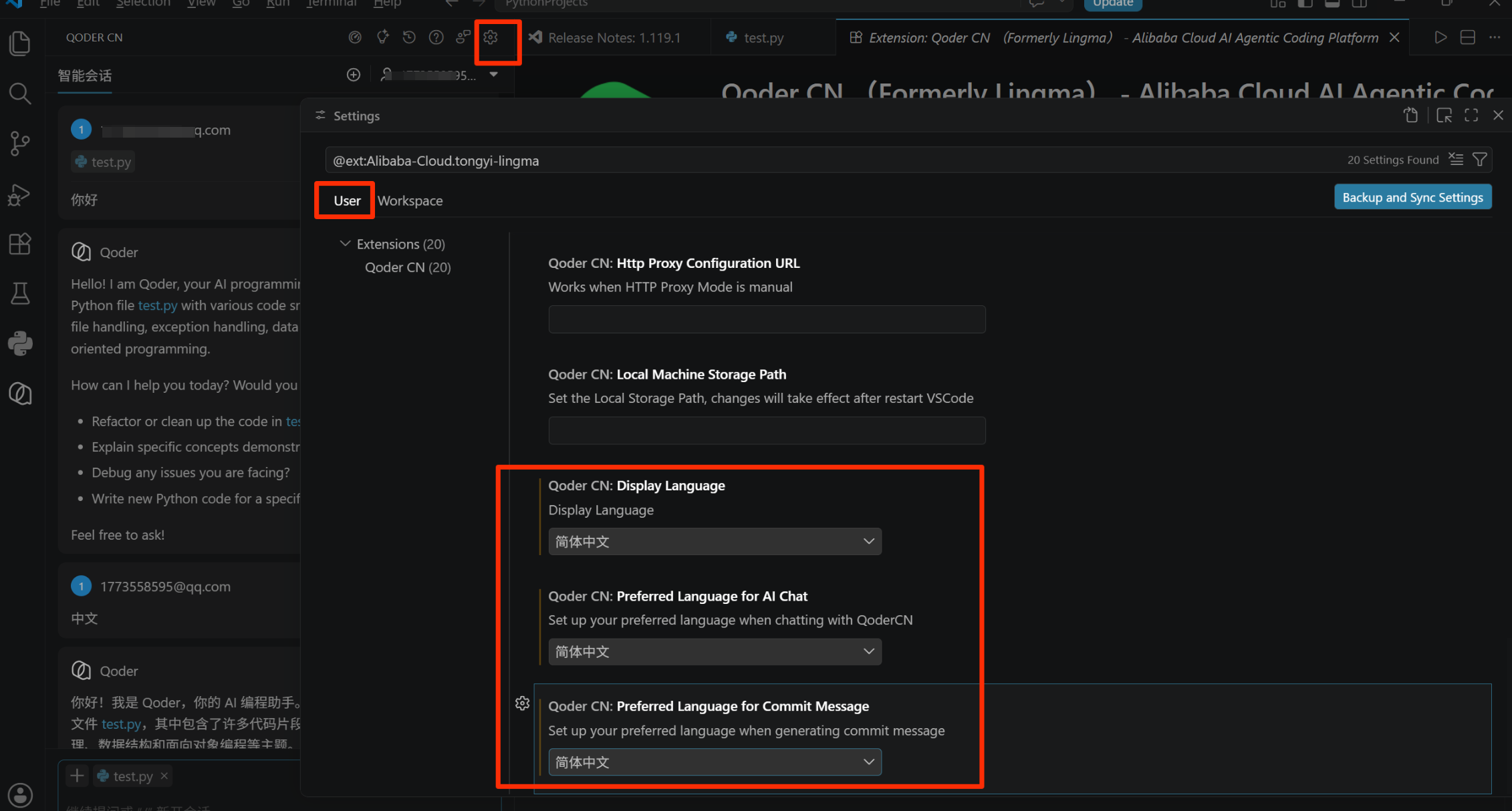Open the Display Language dropdown

[x=715, y=542]
